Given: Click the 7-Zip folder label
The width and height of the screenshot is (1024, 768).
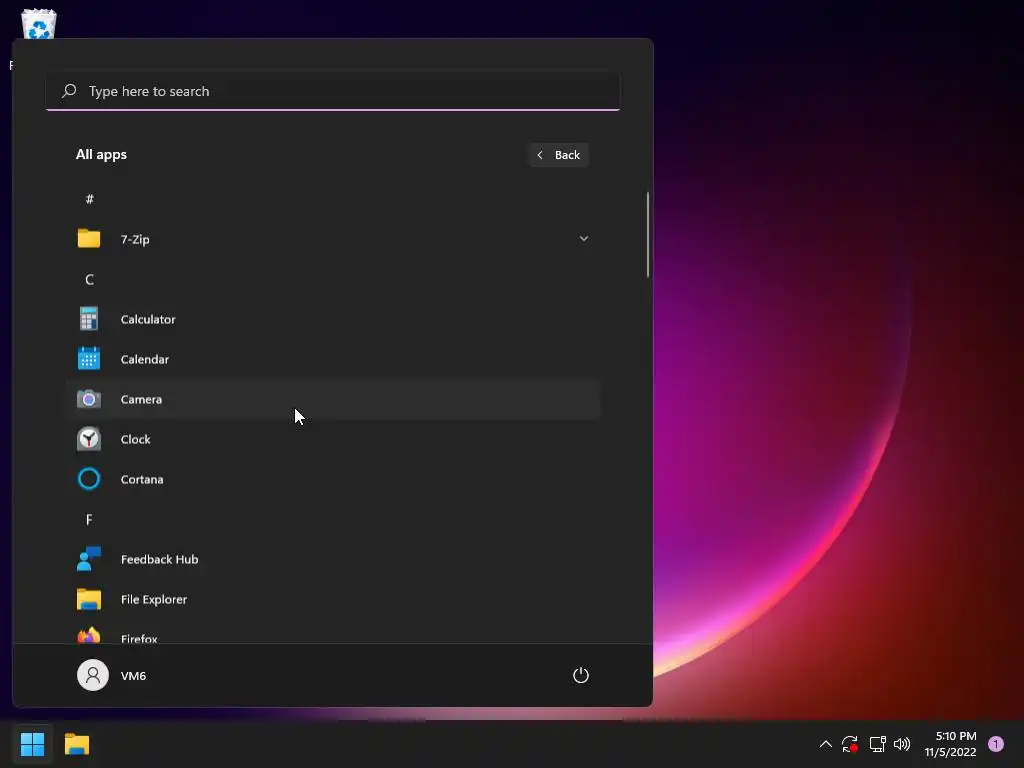Looking at the screenshot, I should tap(135, 239).
